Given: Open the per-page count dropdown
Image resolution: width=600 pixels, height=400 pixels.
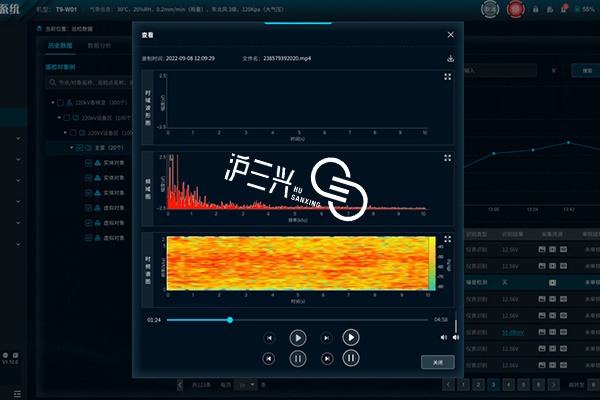Looking at the screenshot, I should click(246, 385).
